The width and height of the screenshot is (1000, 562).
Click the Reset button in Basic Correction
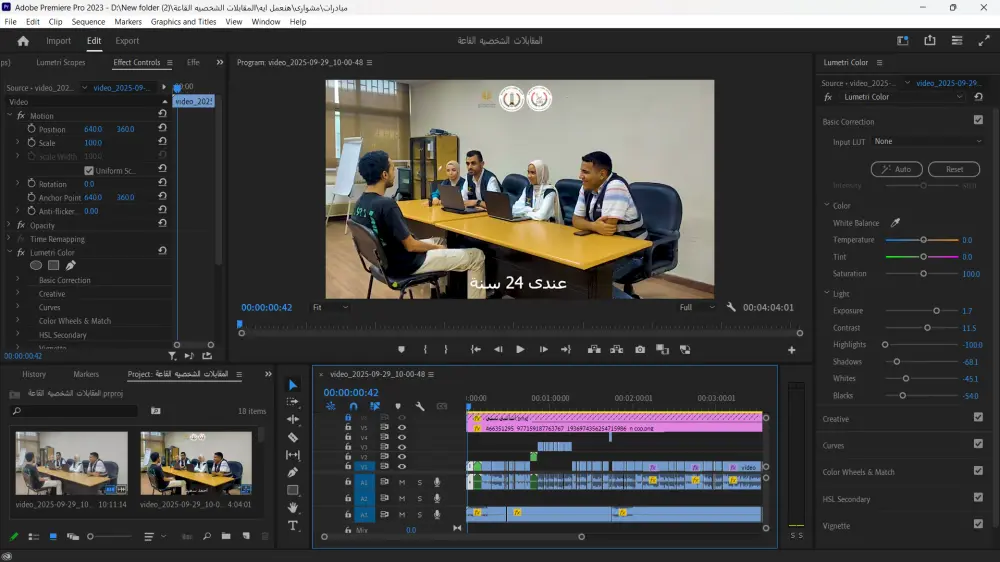954,169
